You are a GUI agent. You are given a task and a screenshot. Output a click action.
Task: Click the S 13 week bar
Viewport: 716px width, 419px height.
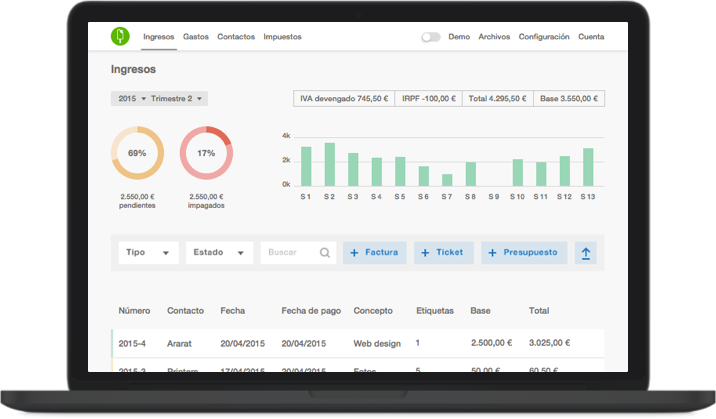coord(588,167)
